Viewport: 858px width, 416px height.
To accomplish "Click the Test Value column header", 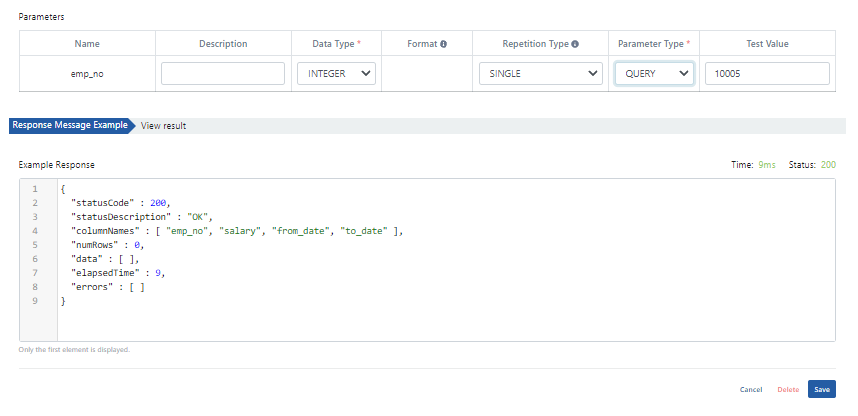I will (x=767, y=44).
